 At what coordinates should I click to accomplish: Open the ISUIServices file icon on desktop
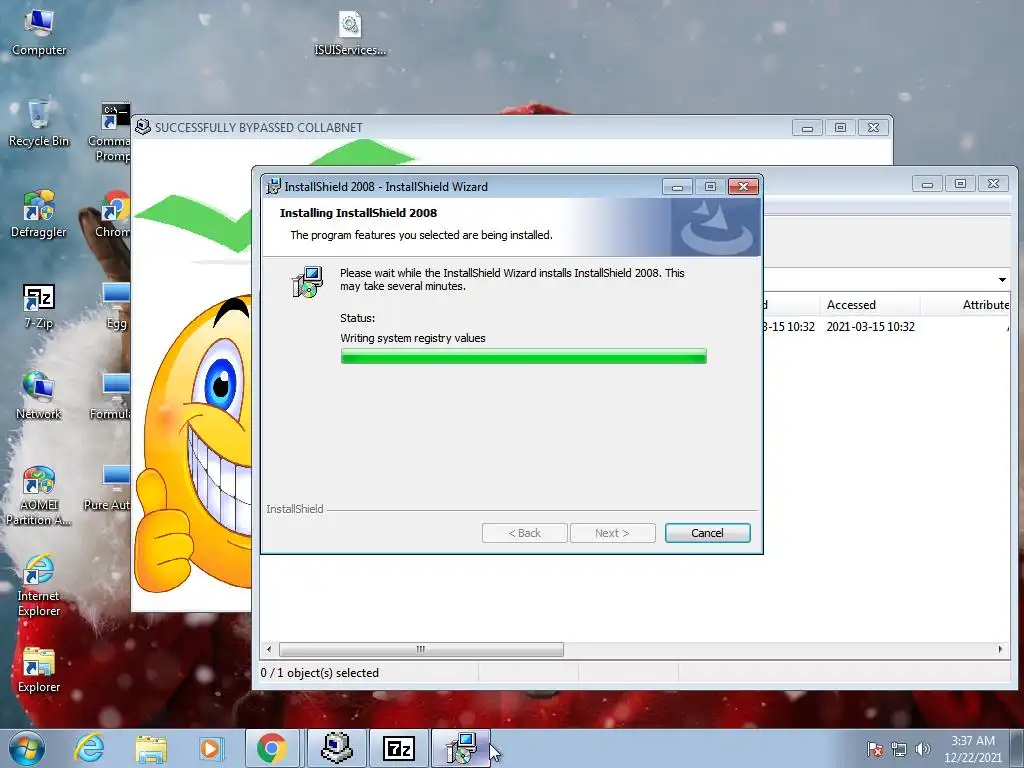tap(350, 33)
